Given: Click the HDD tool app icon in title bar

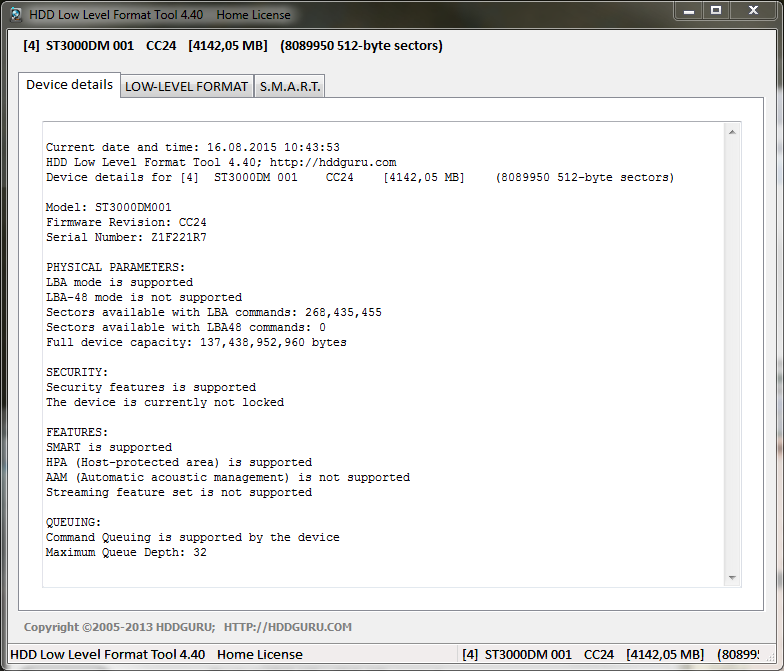Looking at the screenshot, I should [16, 14].
